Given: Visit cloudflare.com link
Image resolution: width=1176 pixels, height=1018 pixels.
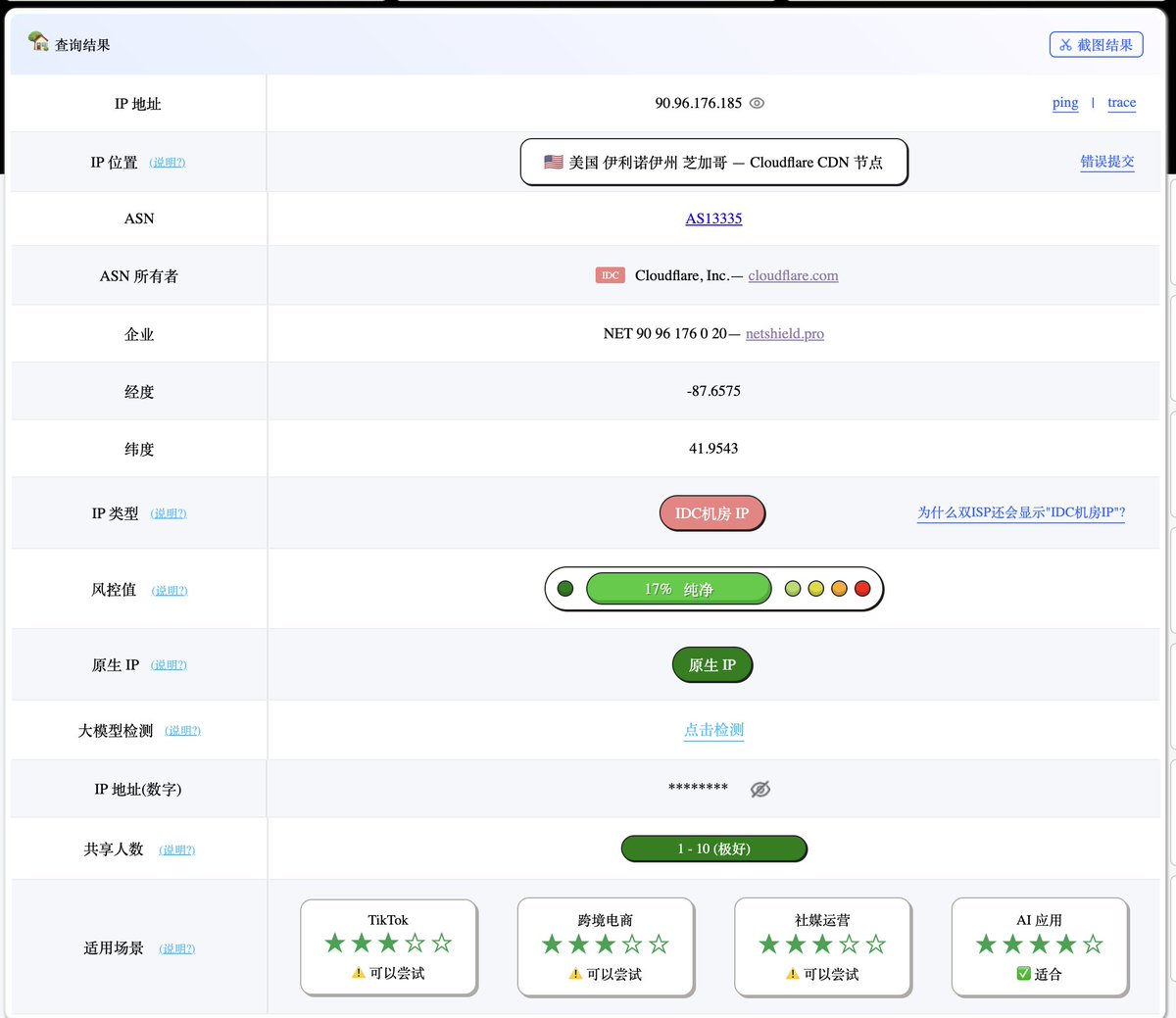Looking at the screenshot, I should pos(793,275).
